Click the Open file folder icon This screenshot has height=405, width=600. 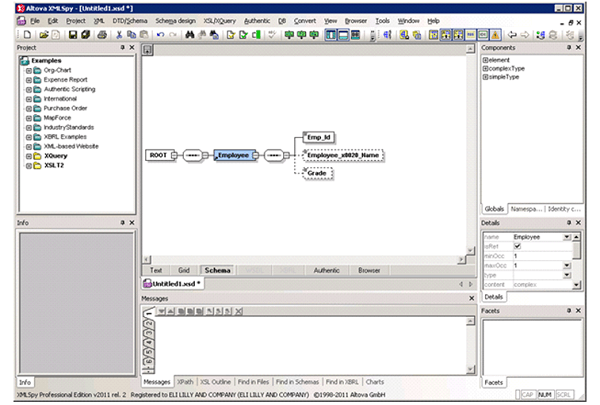click(44, 35)
